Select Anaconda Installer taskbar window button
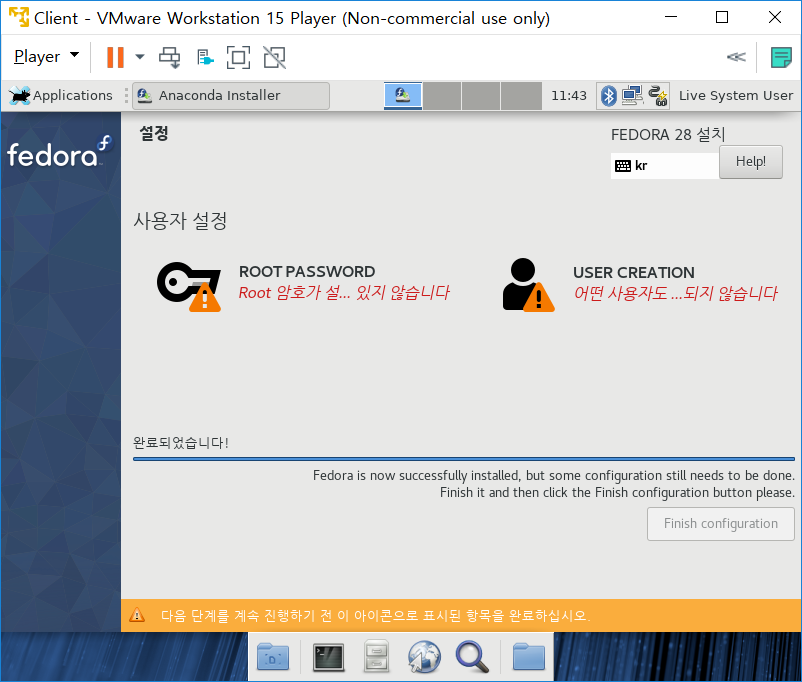 click(x=231, y=96)
